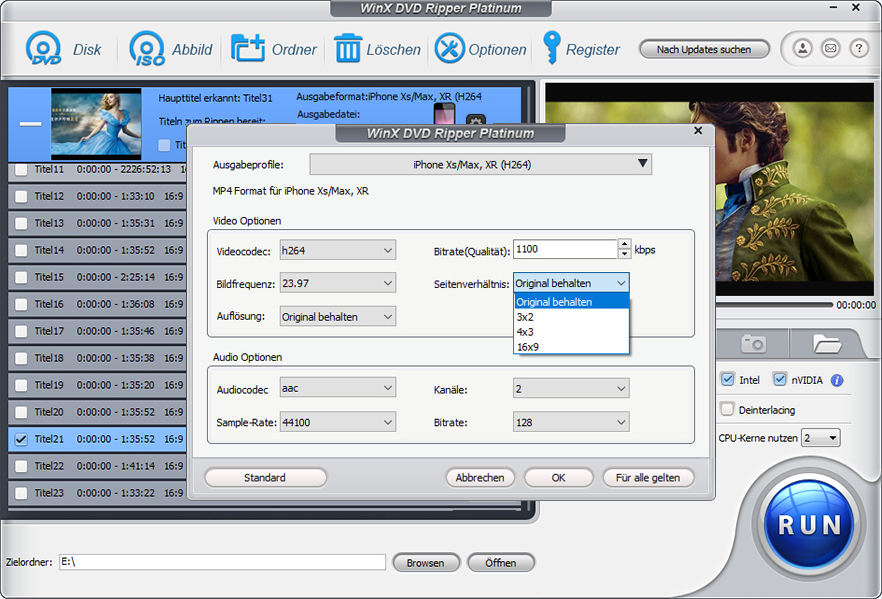The height and width of the screenshot is (599, 882).
Task: Open a DVD with the Disk icon
Action: (42, 48)
